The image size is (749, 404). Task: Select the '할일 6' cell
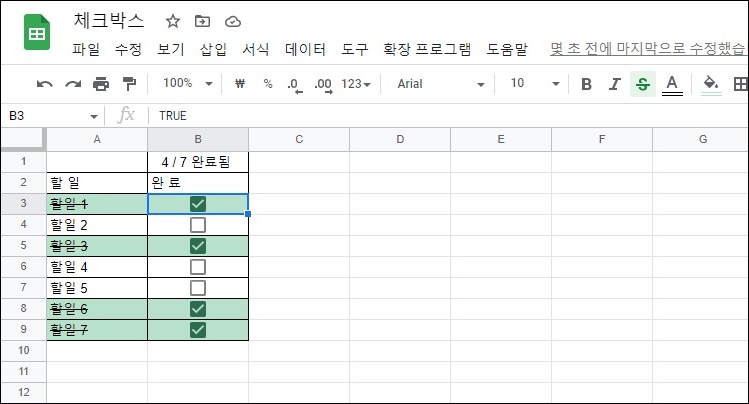point(97,309)
